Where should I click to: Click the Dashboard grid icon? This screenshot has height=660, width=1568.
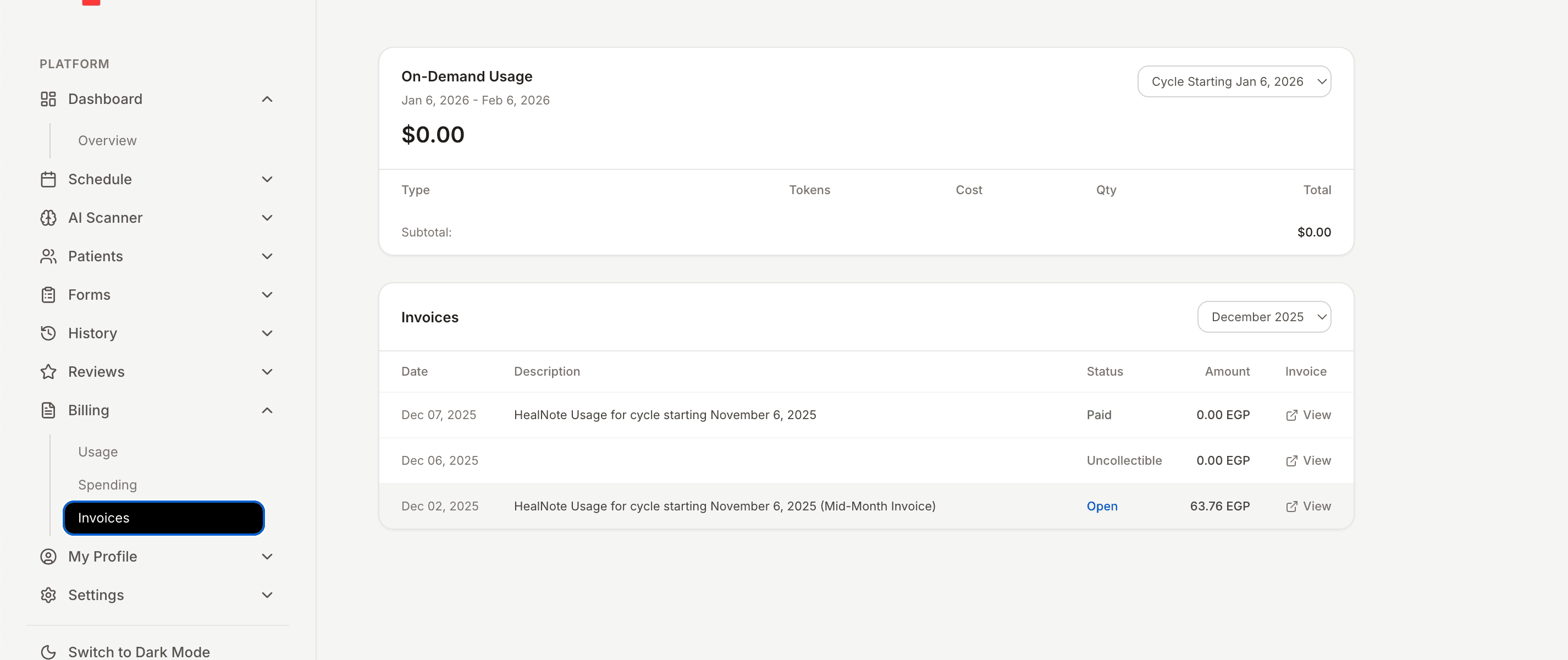[48, 99]
